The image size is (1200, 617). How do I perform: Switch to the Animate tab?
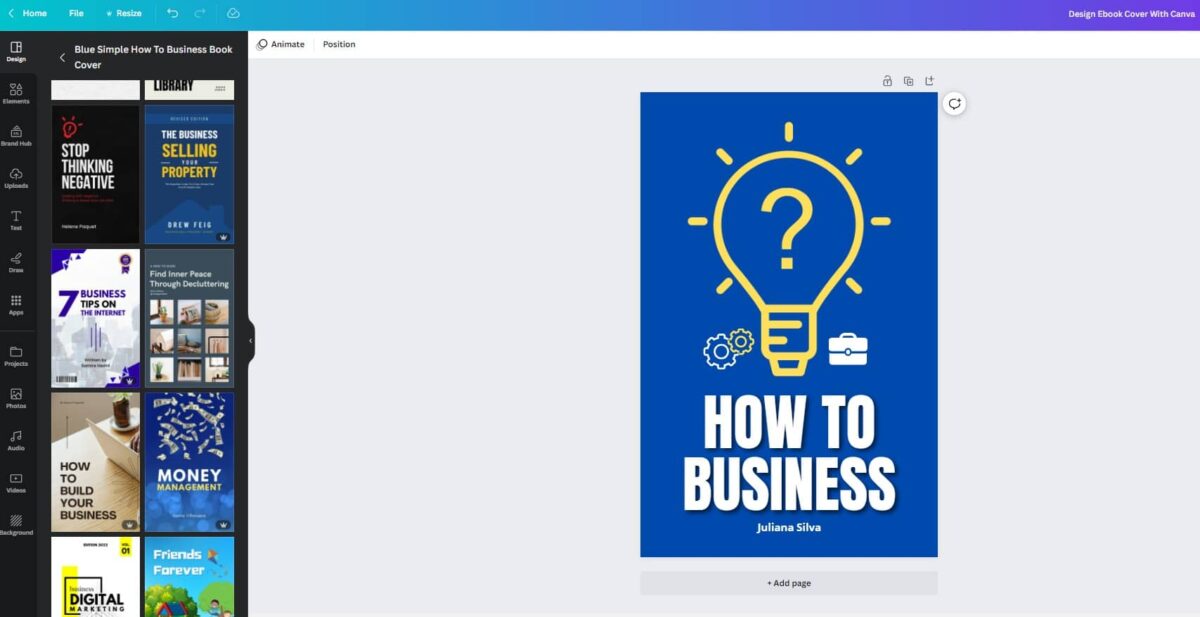(x=281, y=44)
